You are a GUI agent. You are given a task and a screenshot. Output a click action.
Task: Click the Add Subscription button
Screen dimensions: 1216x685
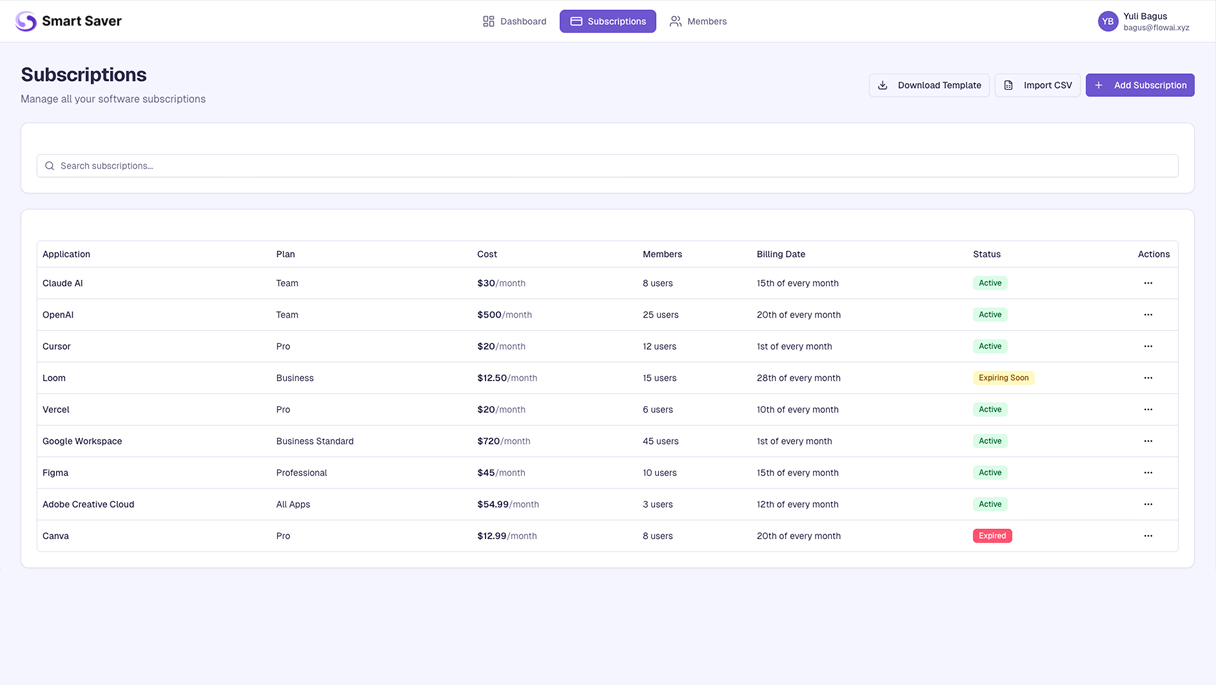click(1140, 85)
